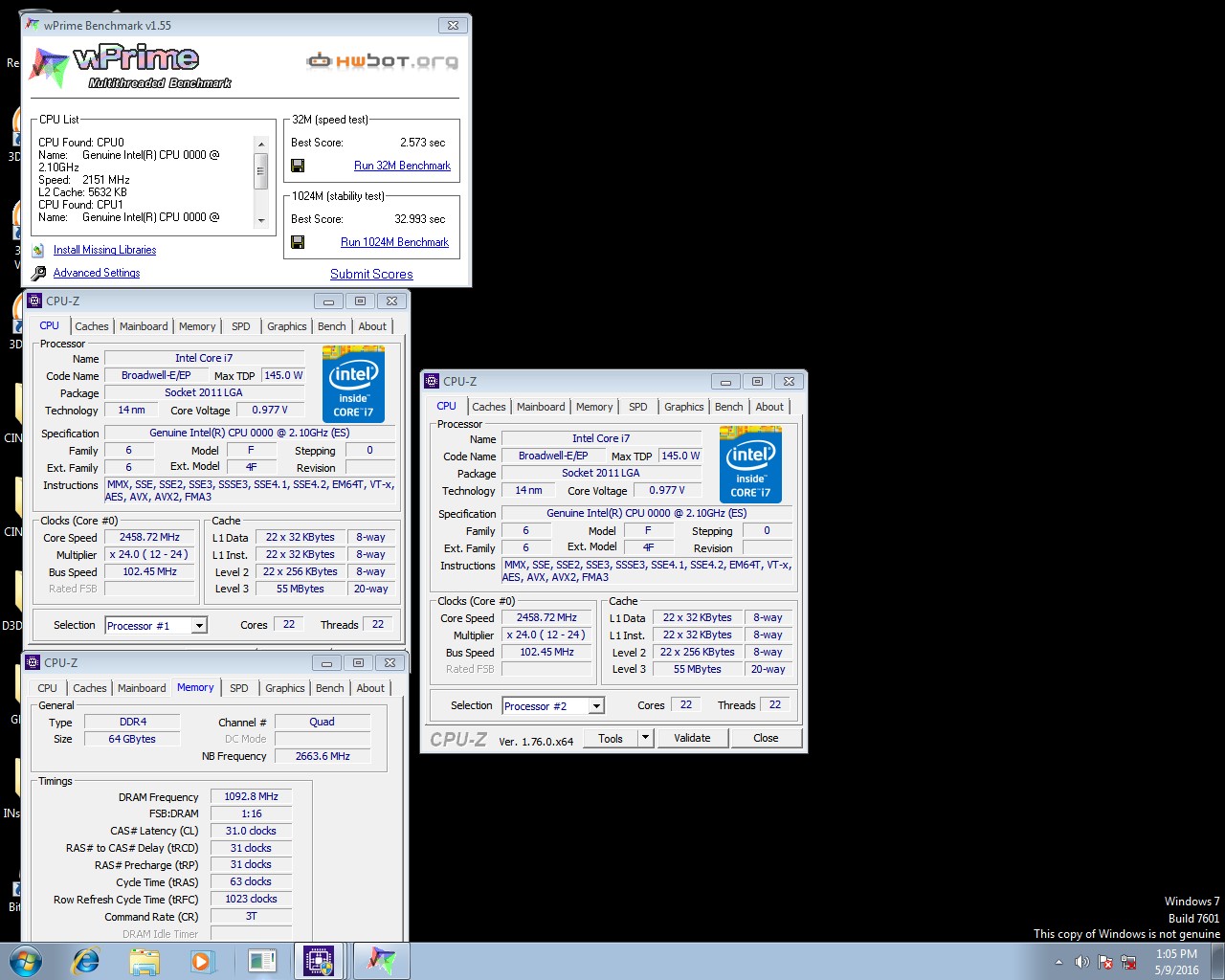This screenshot has height=980, width=1225.
Task: Click the Advanced Settings wrench icon
Action: pyautogui.click(x=38, y=273)
